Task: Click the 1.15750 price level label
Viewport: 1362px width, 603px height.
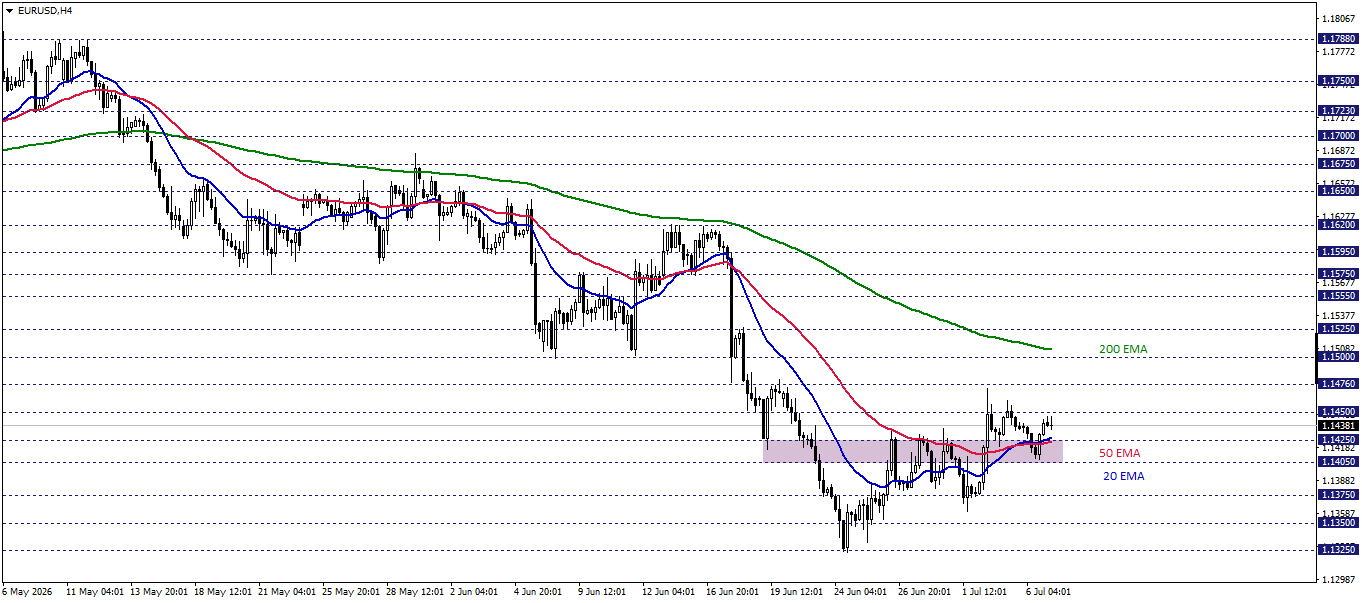Action: click(x=1337, y=273)
